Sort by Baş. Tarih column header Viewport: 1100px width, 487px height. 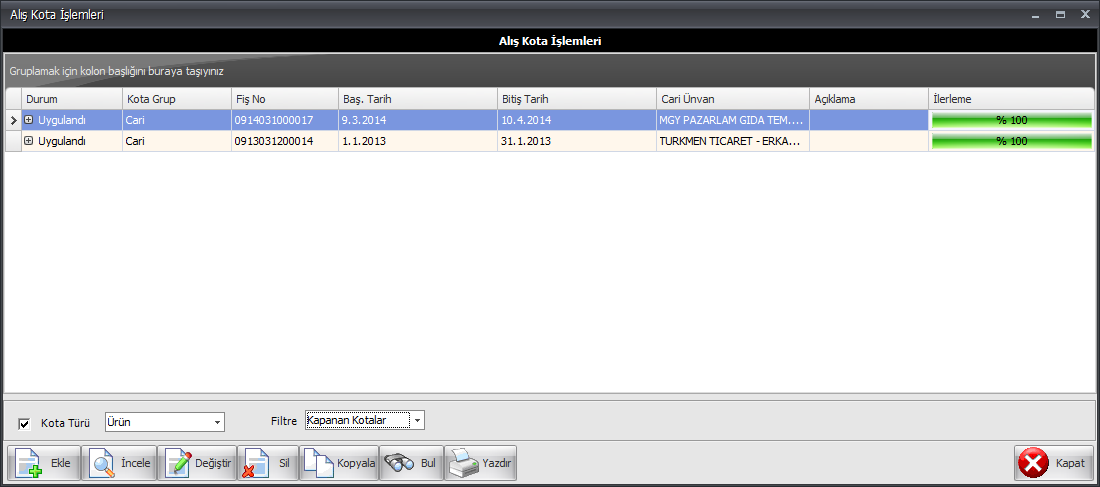pyautogui.click(x=415, y=99)
